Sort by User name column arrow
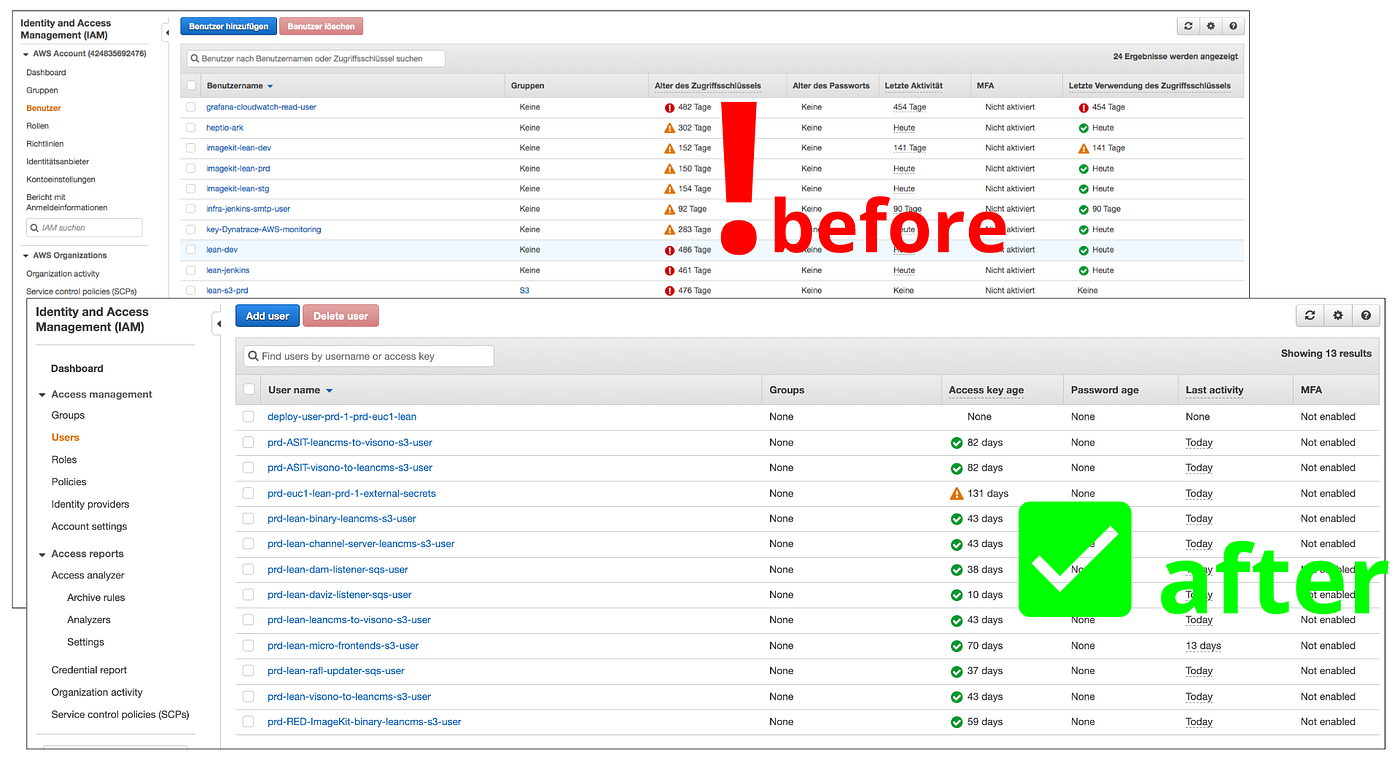This screenshot has height=761, width=1400. (329, 391)
